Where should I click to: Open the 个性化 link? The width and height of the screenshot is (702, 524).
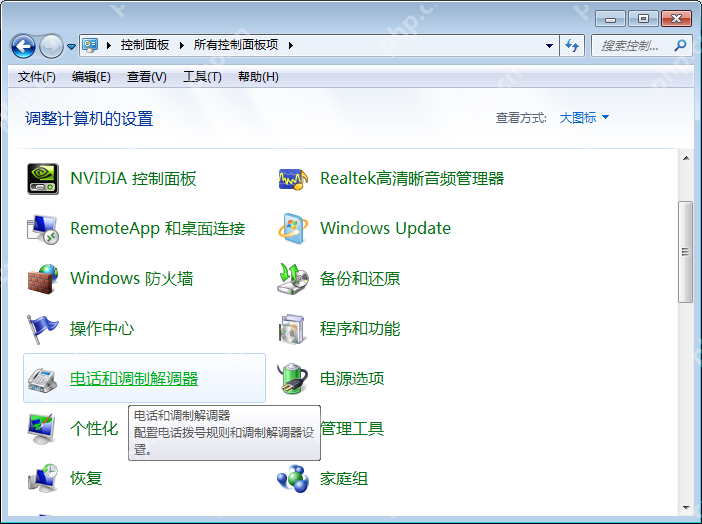[x=94, y=429]
